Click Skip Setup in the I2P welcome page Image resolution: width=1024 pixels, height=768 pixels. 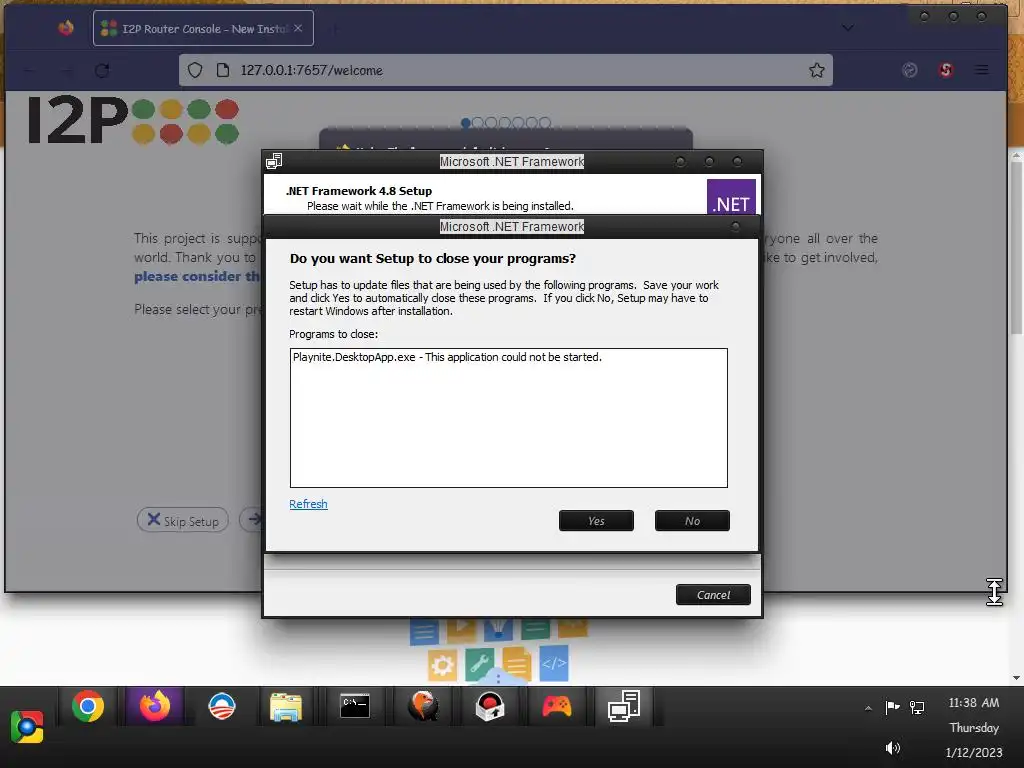183,520
